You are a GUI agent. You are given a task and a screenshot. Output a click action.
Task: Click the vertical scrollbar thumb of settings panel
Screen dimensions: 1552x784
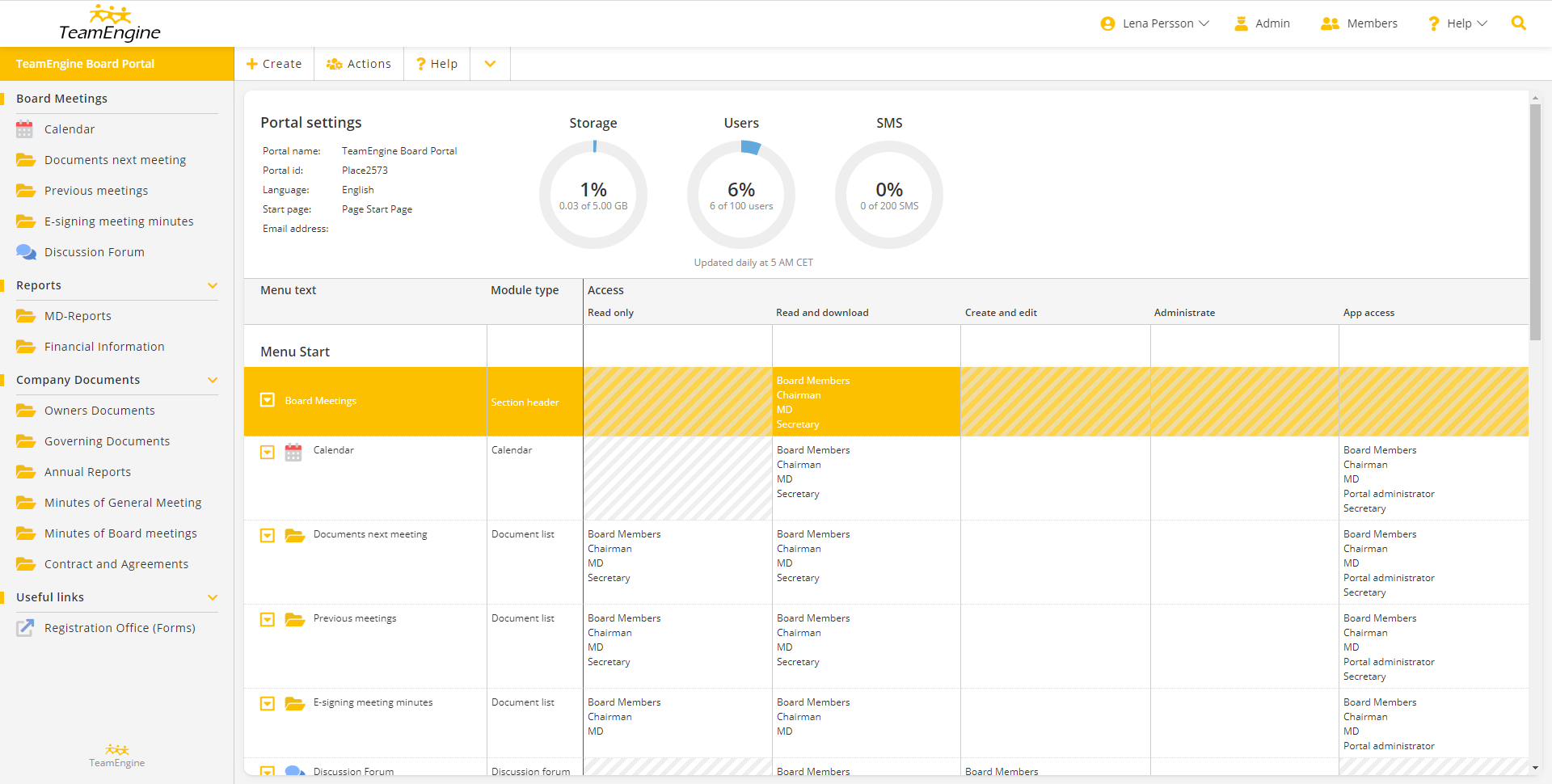(x=1535, y=222)
